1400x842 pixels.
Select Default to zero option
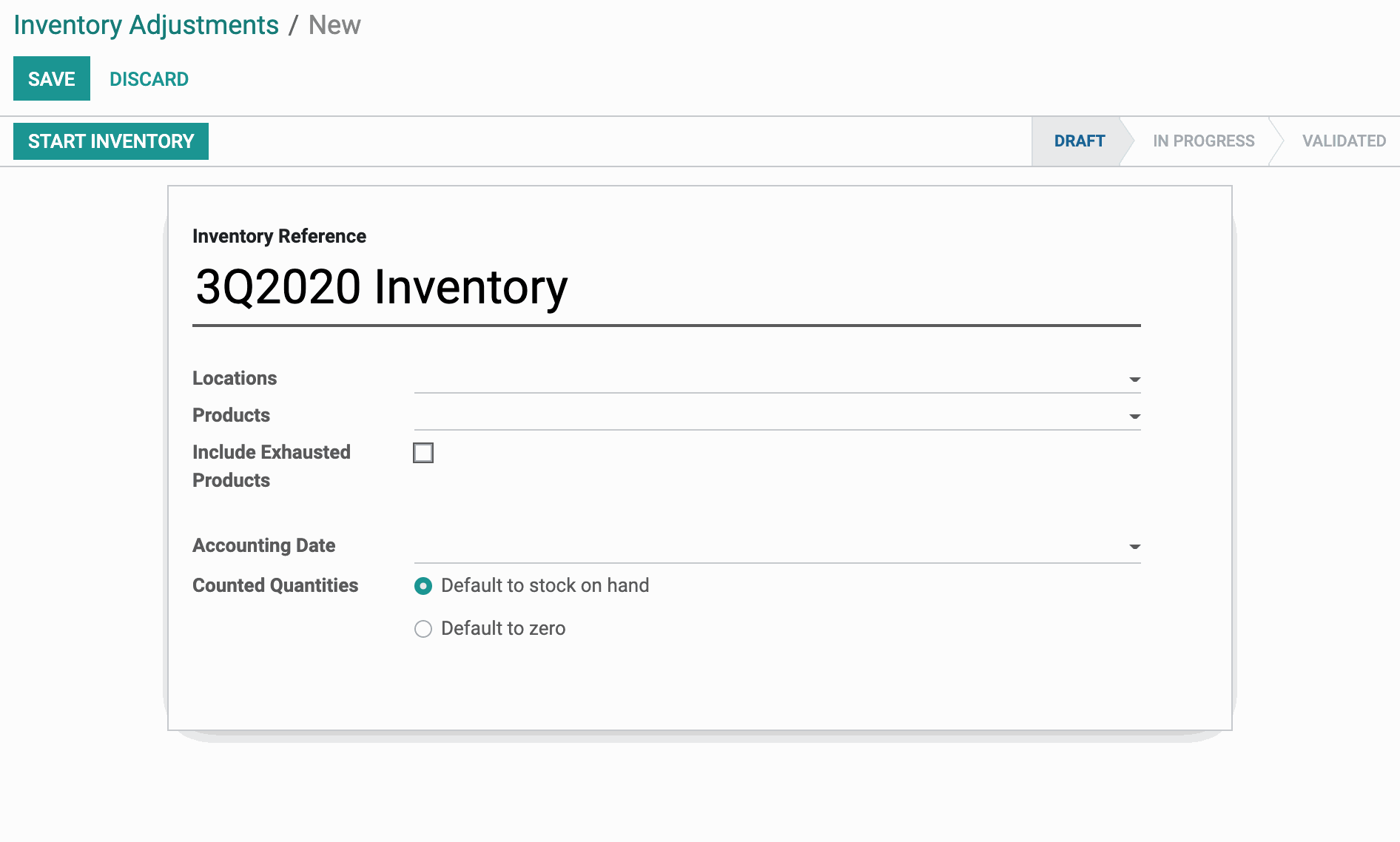(423, 629)
